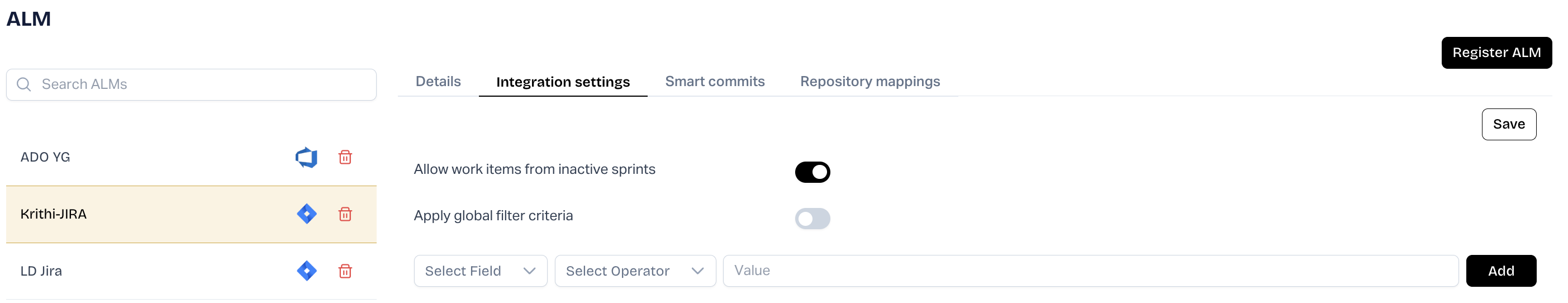Click Add to add filter criteria
1568x303 pixels.
point(1500,271)
